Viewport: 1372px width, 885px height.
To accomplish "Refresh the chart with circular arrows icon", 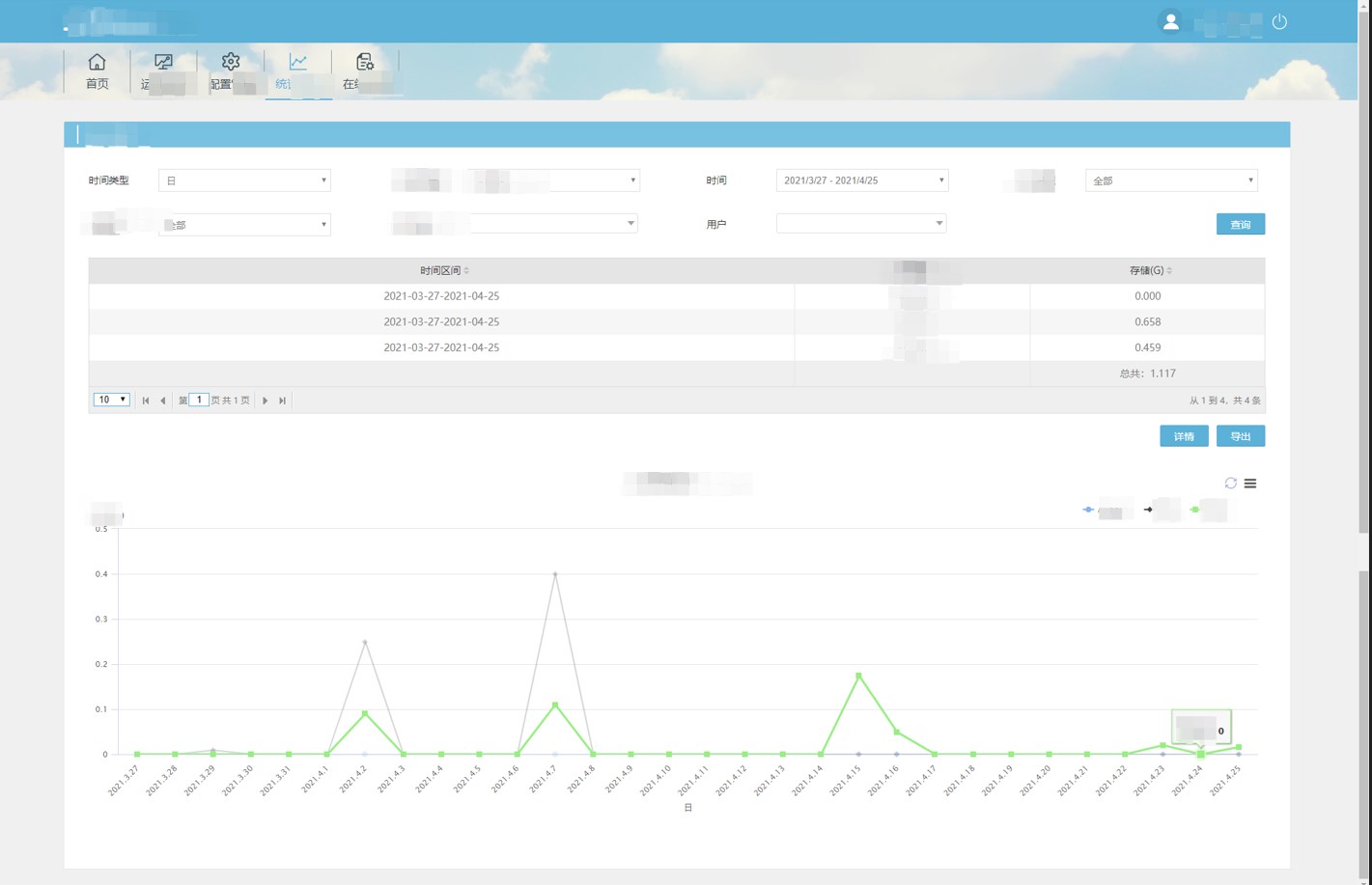I will (x=1230, y=483).
